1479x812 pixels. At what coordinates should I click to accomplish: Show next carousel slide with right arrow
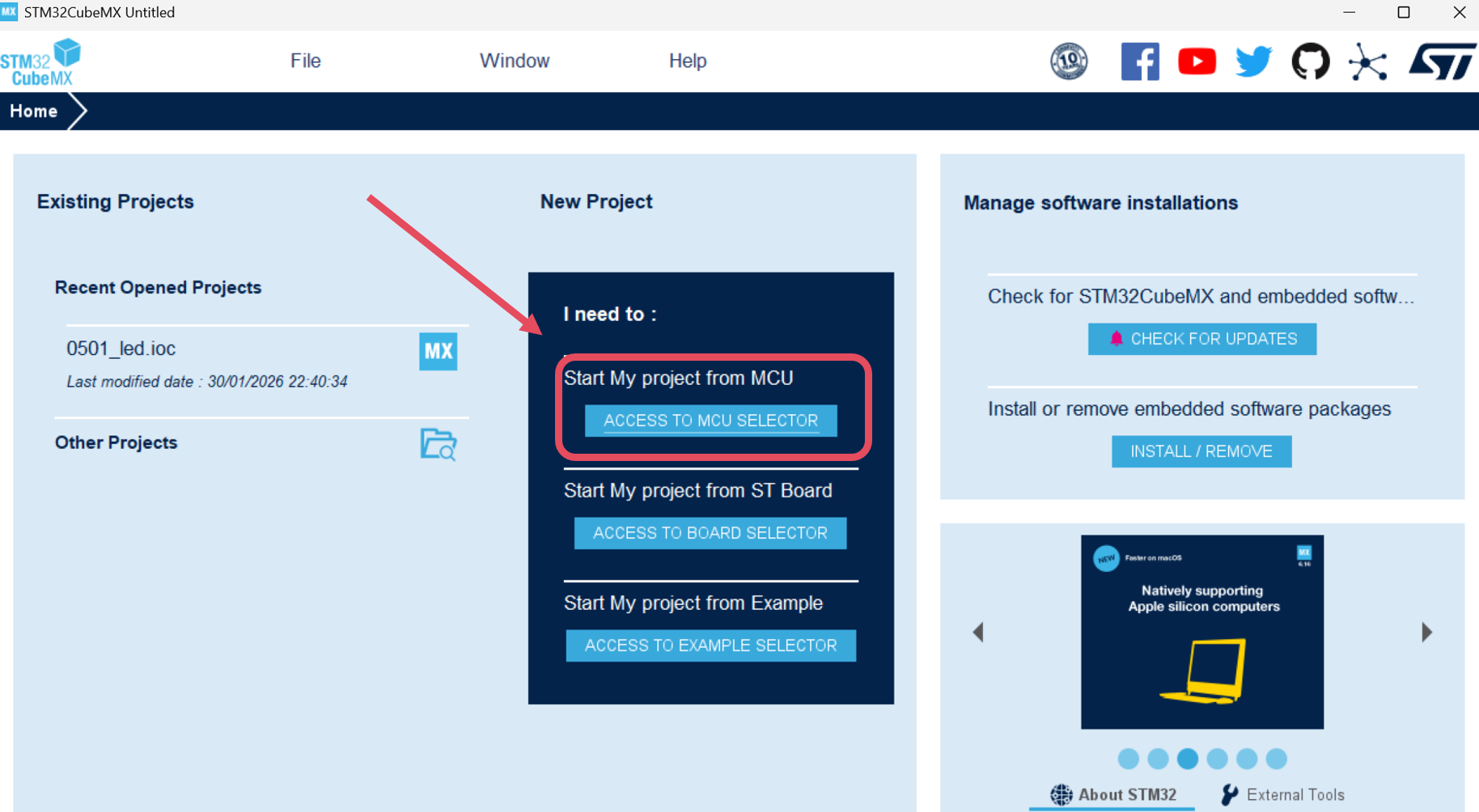pos(1426,632)
